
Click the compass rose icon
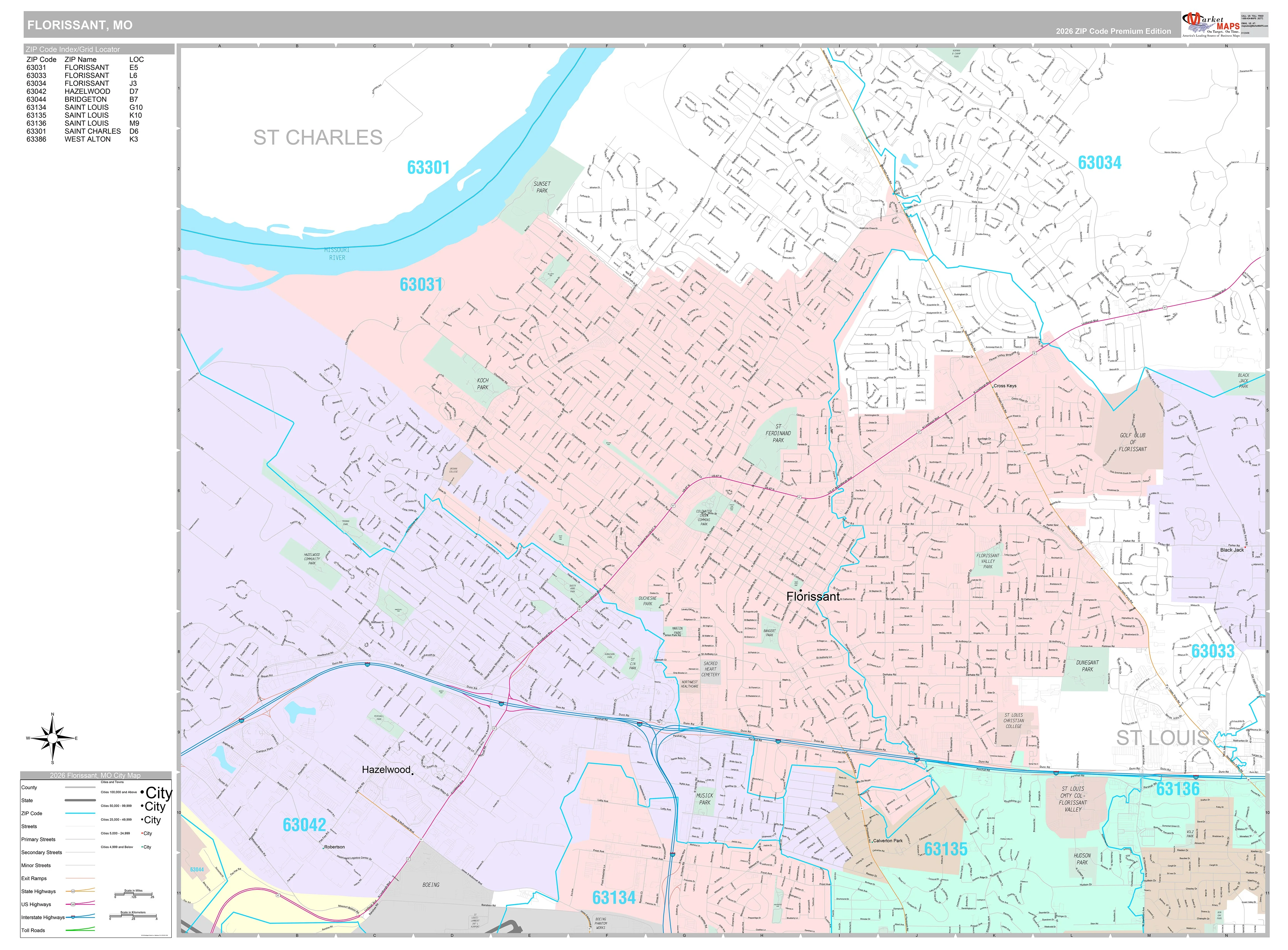(x=52, y=738)
